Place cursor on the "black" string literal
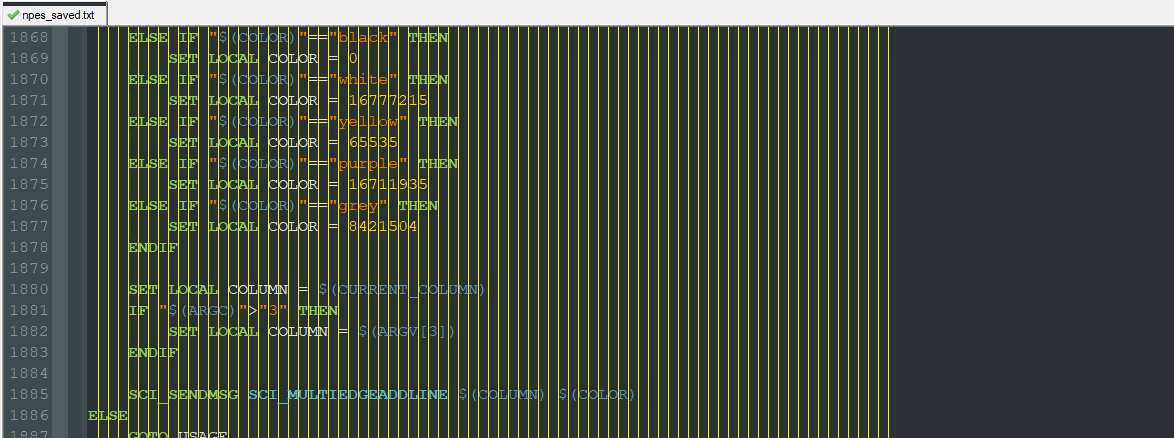 [x=363, y=37]
